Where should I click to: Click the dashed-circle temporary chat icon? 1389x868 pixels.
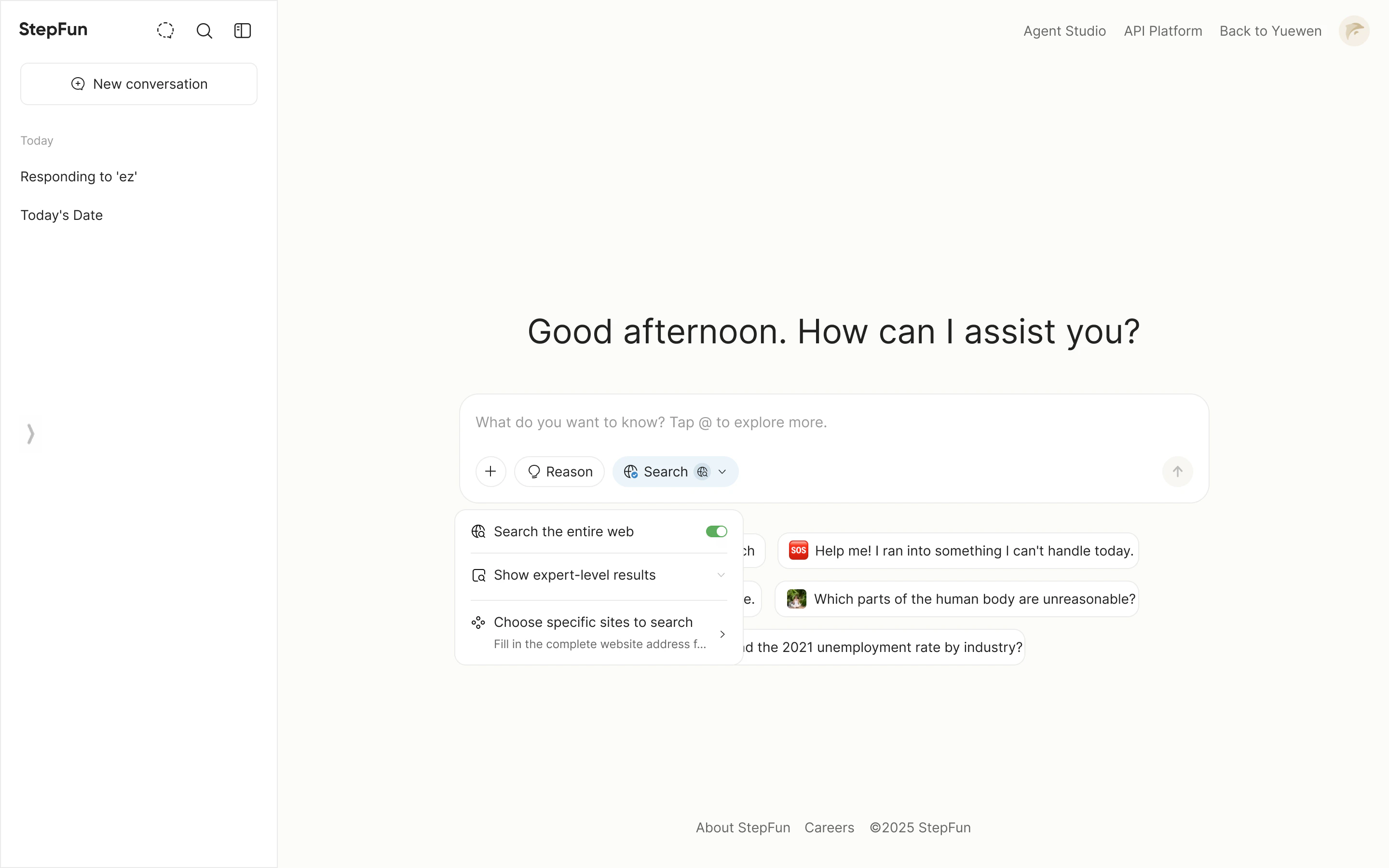[165, 30]
